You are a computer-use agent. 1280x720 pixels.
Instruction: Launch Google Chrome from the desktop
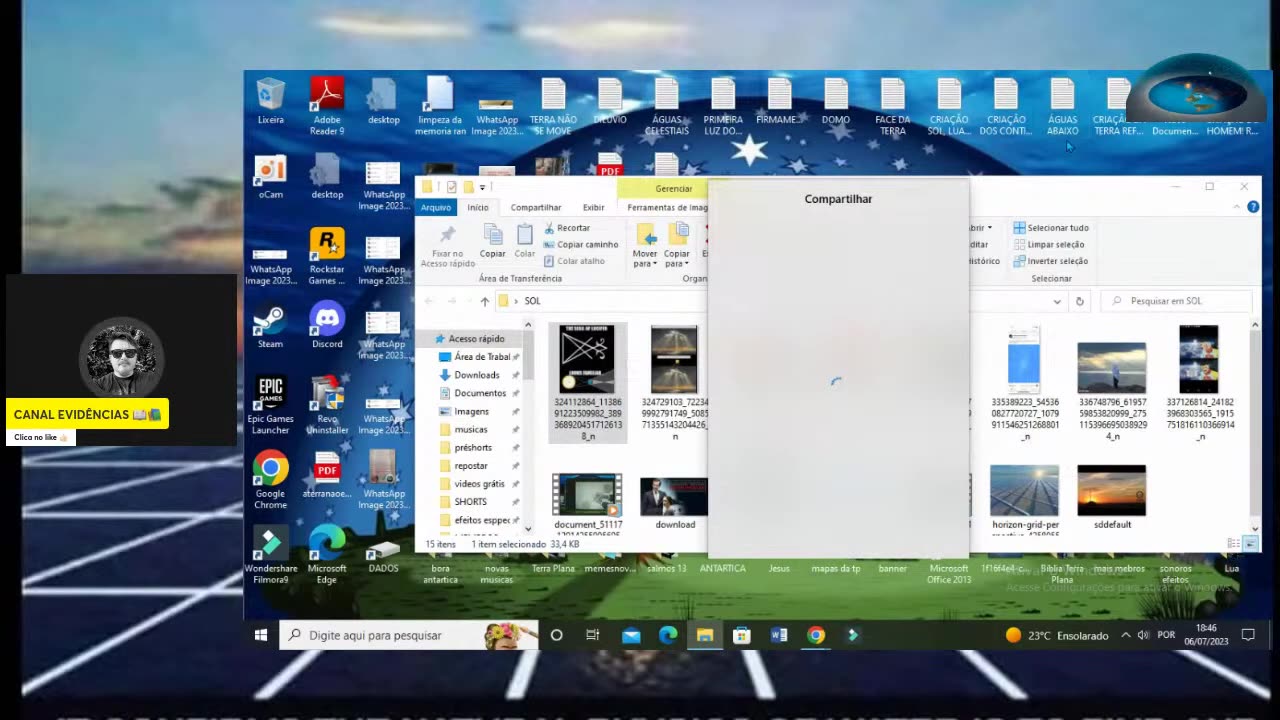click(270, 480)
